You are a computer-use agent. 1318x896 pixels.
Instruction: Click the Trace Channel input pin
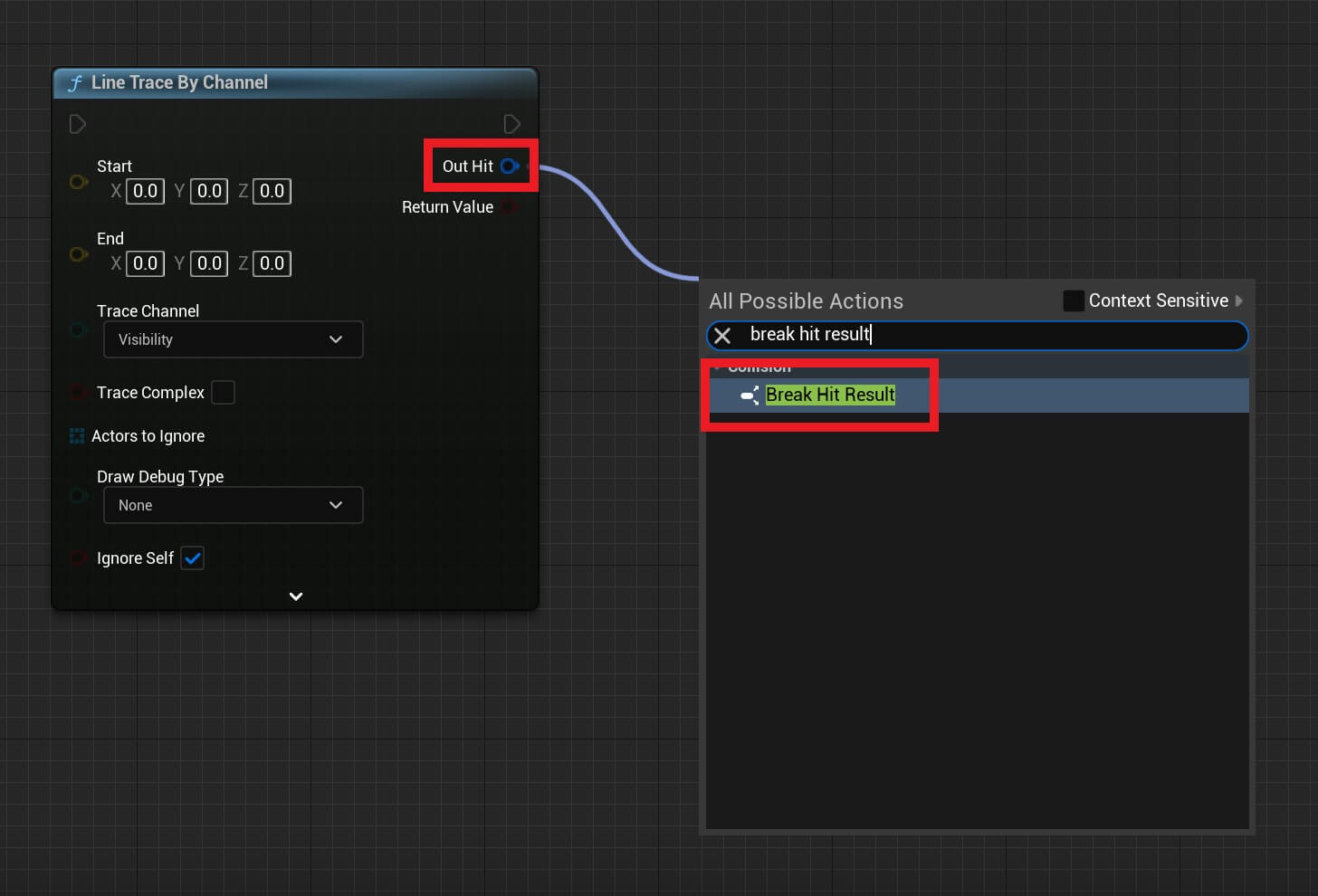[x=78, y=329]
